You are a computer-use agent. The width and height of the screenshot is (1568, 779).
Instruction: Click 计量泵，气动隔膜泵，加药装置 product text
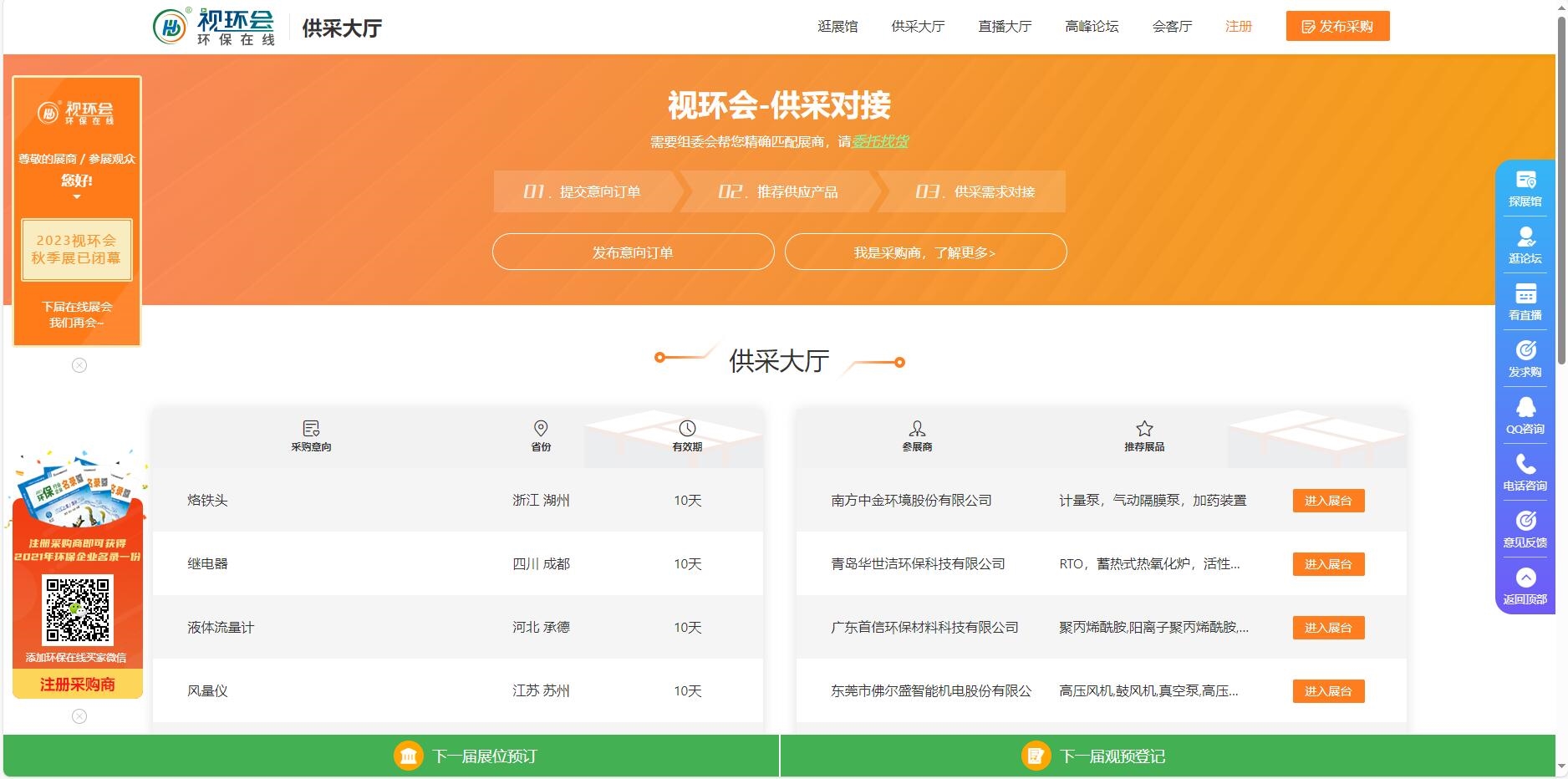1153,501
